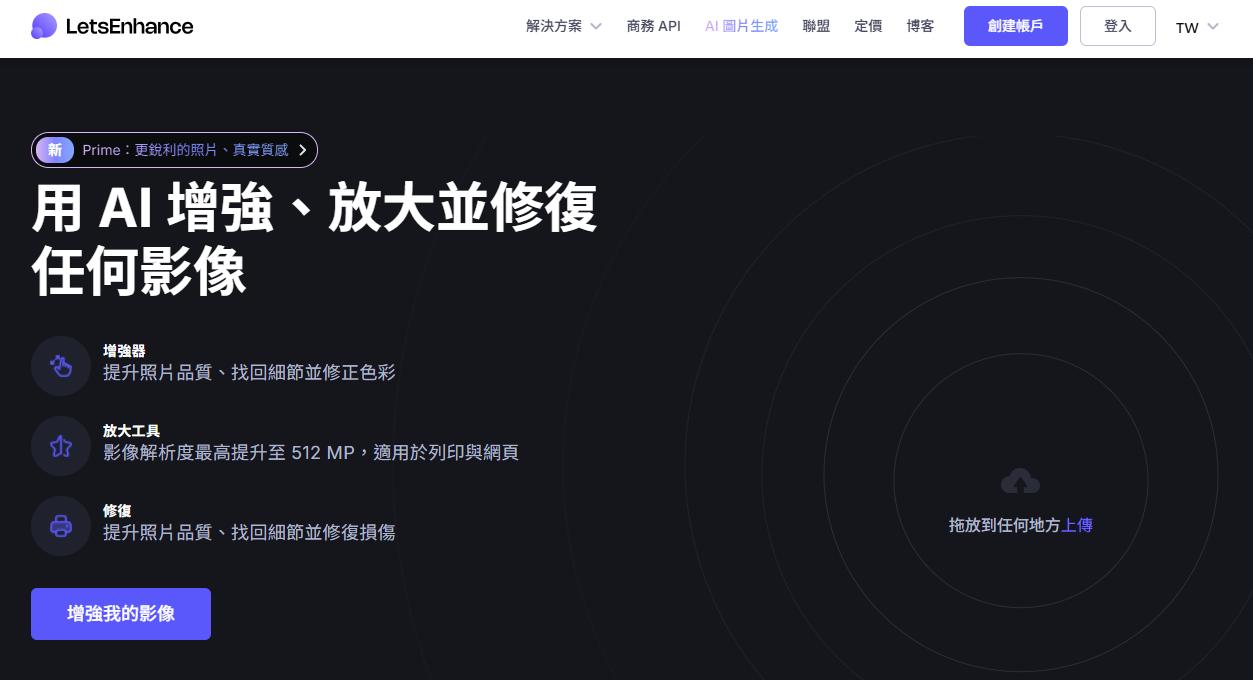The width and height of the screenshot is (1253, 680).
Task: Open the Prime 更銳利的照片 announcement
Action: tap(175, 150)
